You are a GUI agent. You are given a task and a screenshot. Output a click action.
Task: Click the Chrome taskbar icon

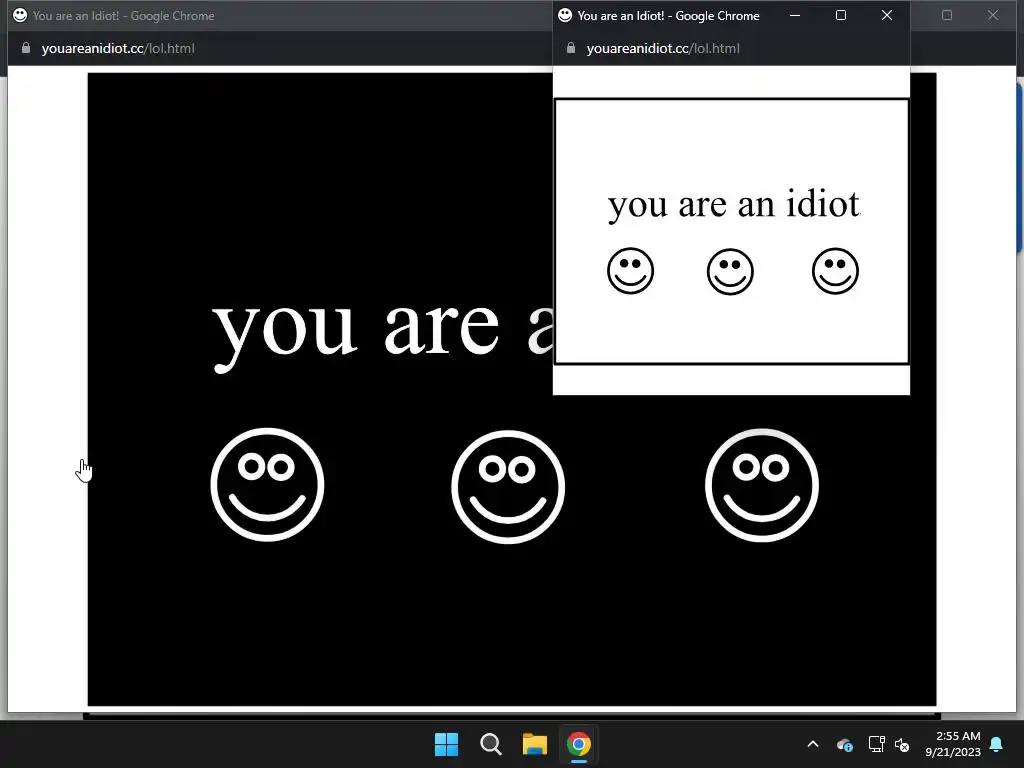[579, 744]
